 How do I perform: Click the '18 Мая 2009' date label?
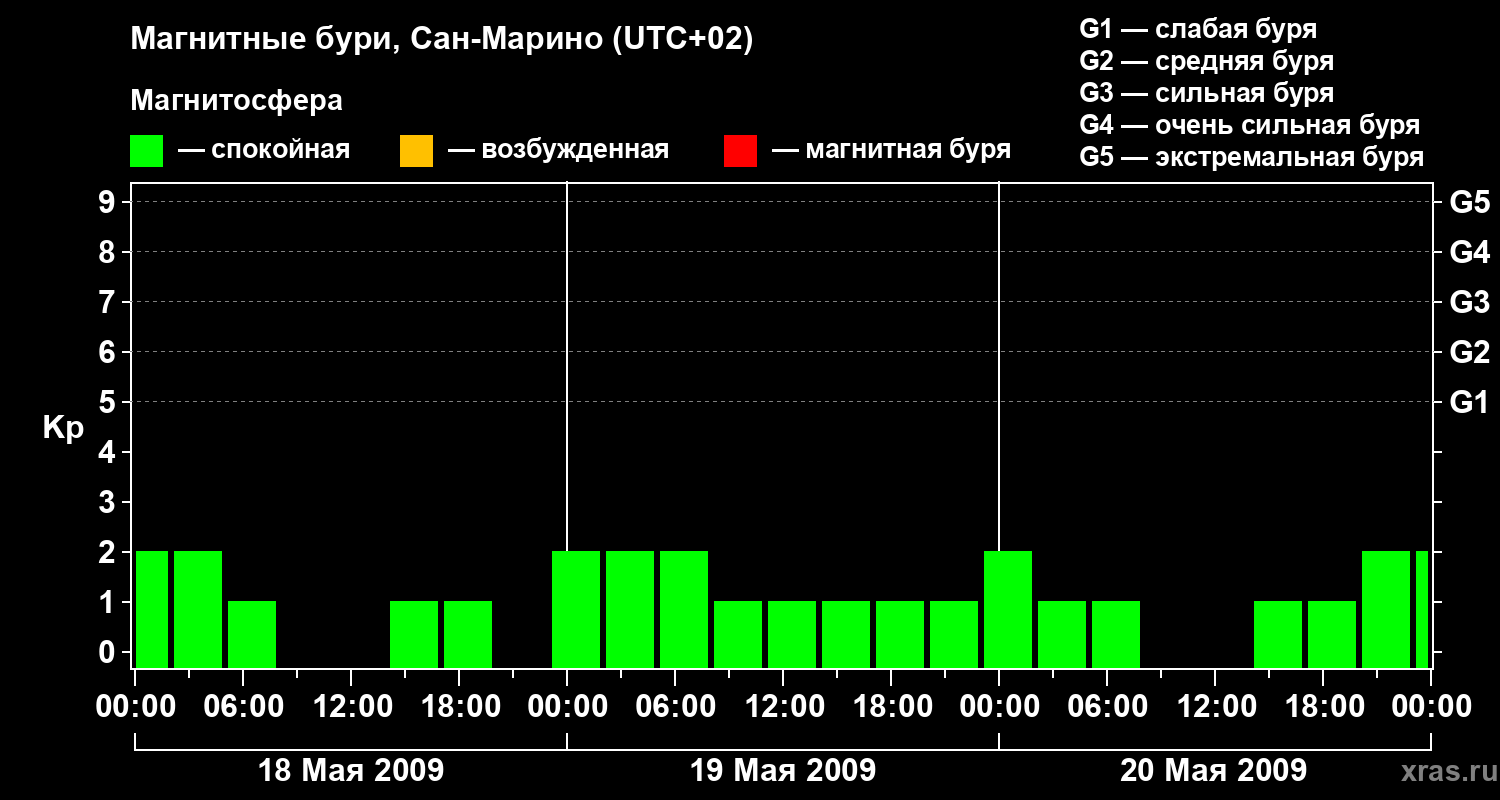click(x=351, y=770)
